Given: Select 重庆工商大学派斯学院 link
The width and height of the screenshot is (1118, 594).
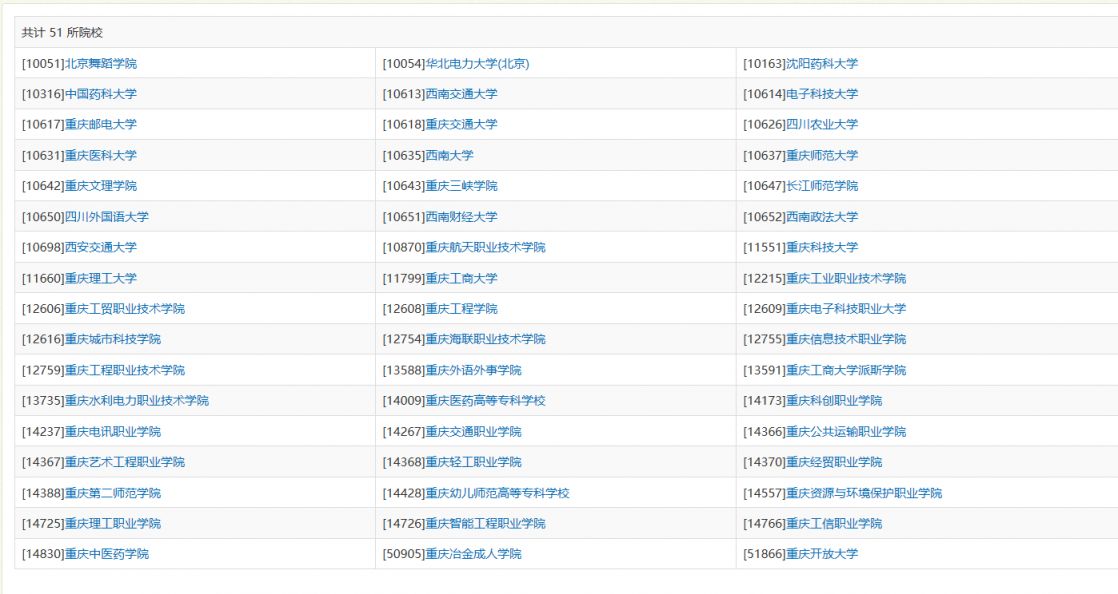Looking at the screenshot, I should [x=846, y=370].
